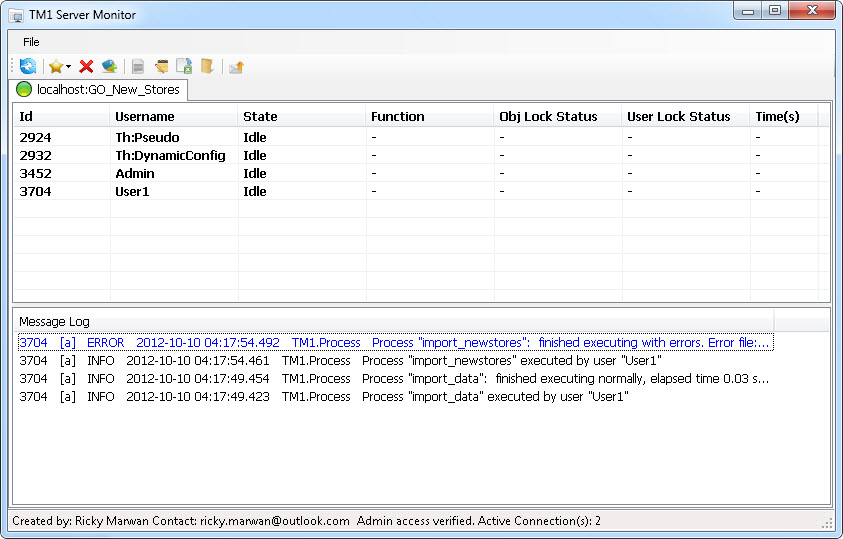Open the File menu
843x539 pixels.
pos(31,42)
